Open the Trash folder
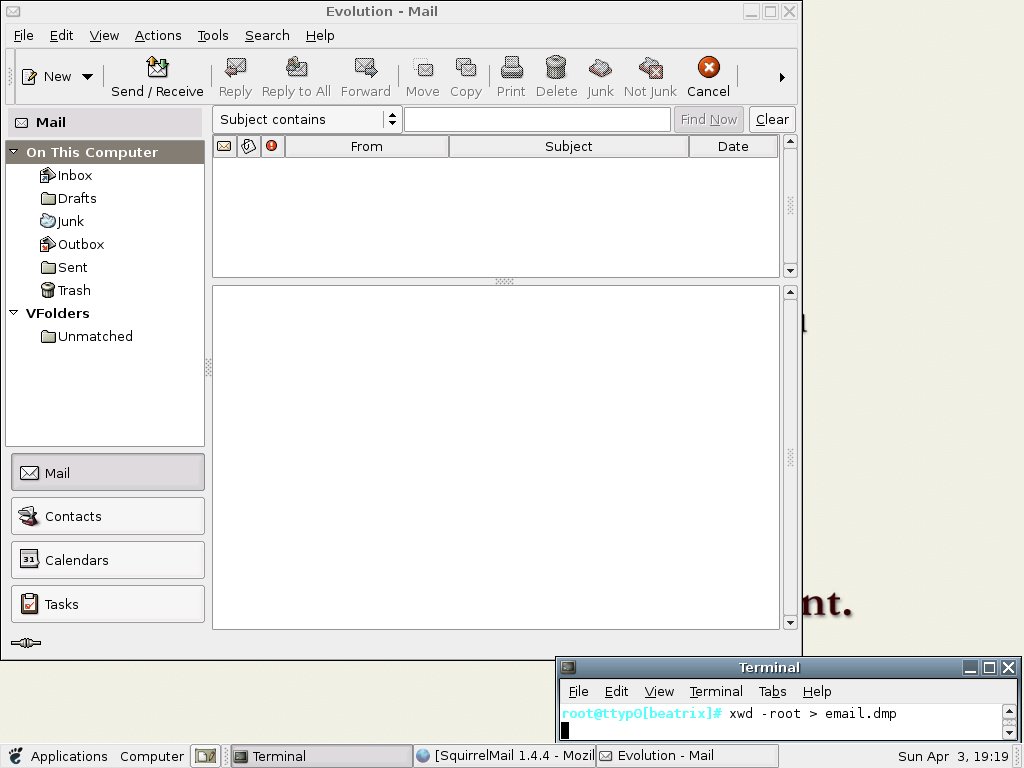Image resolution: width=1024 pixels, height=768 pixels. pos(65,290)
